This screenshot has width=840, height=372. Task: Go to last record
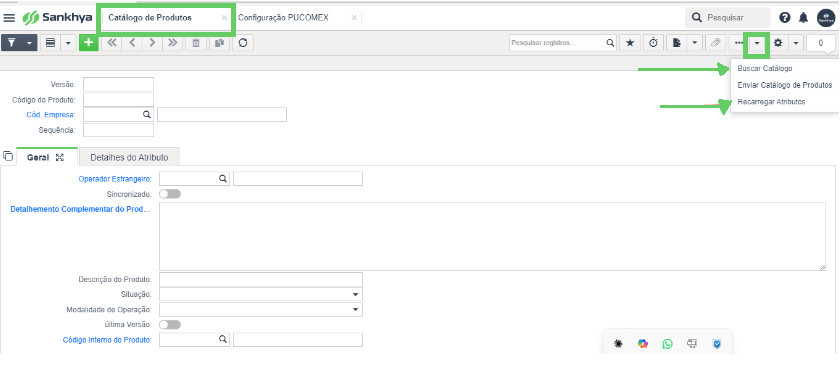(x=172, y=43)
